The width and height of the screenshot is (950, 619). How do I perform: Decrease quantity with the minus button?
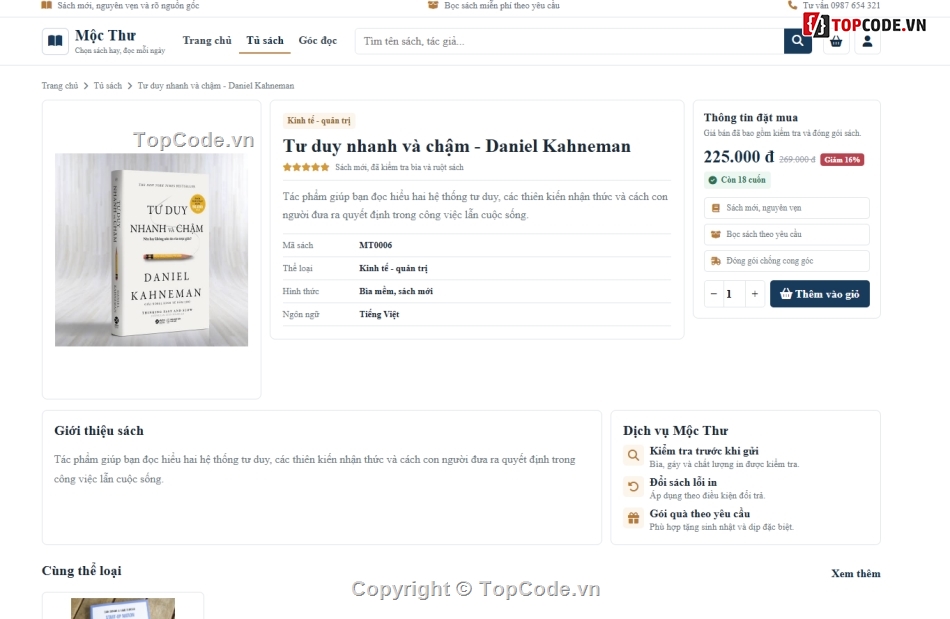click(x=714, y=294)
